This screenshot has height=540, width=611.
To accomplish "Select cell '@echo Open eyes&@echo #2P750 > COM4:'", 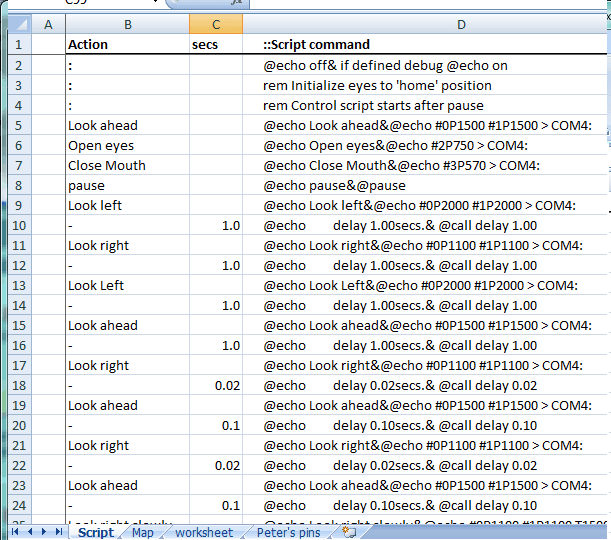I will pyautogui.click(x=424, y=145).
